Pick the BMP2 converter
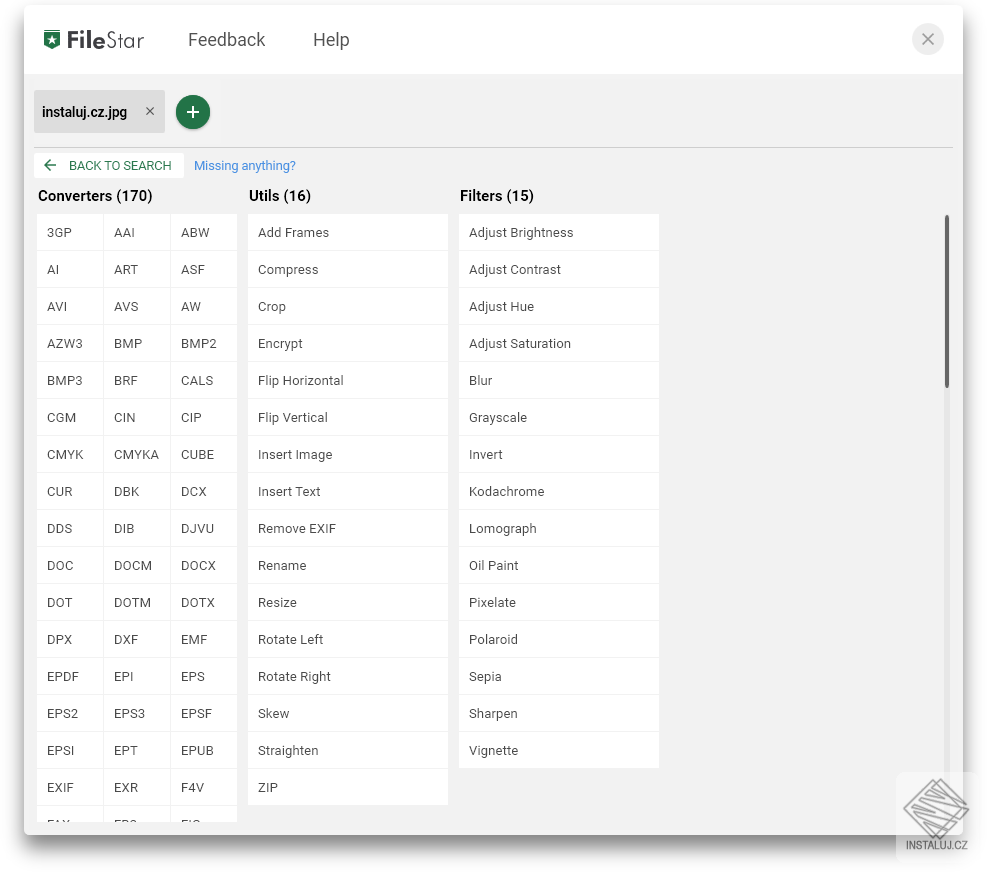 tap(204, 343)
